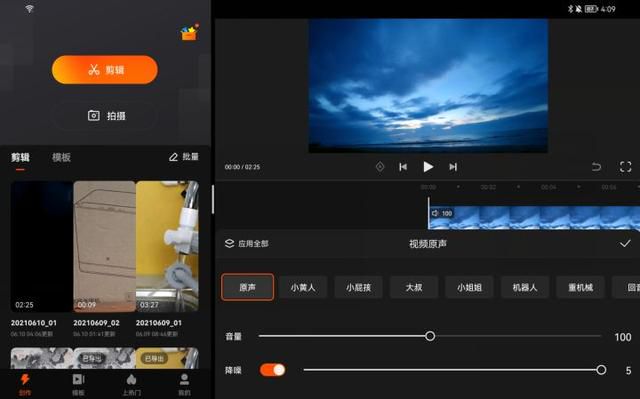
Task: Jump to next clip
Action: 453,167
